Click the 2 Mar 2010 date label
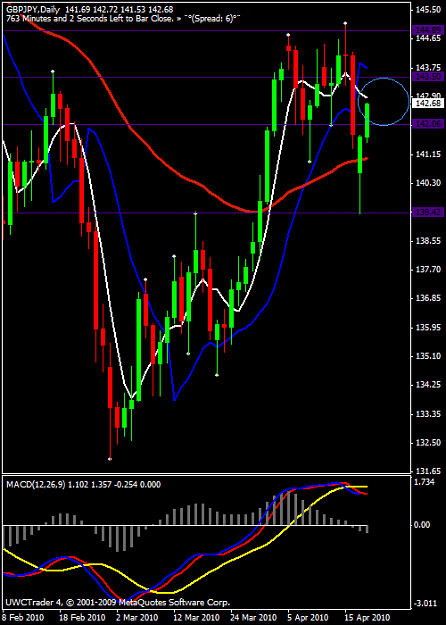 click(x=137, y=616)
